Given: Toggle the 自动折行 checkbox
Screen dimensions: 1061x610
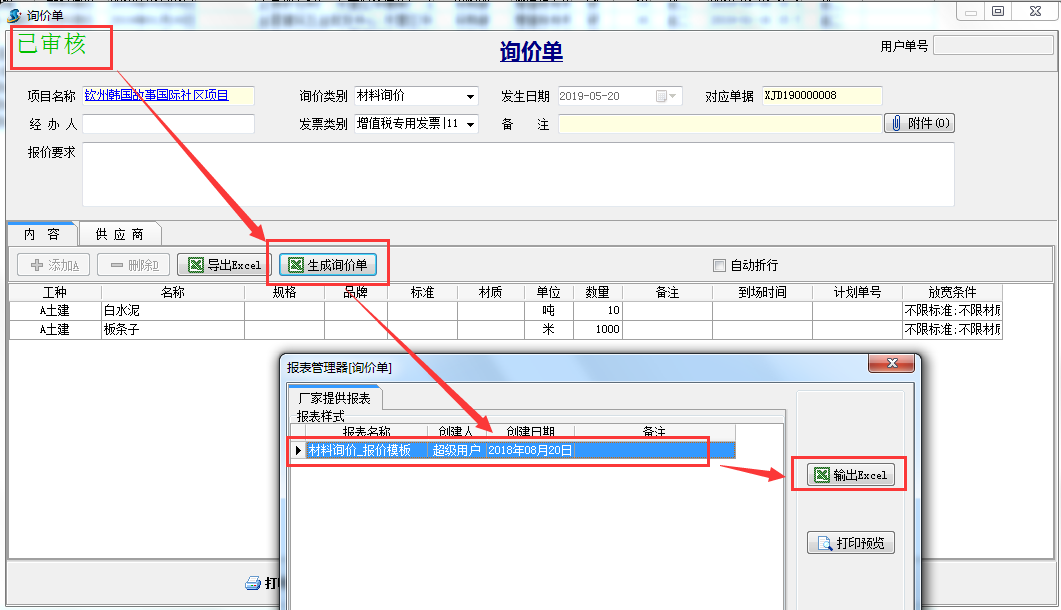Looking at the screenshot, I should click(x=719, y=265).
